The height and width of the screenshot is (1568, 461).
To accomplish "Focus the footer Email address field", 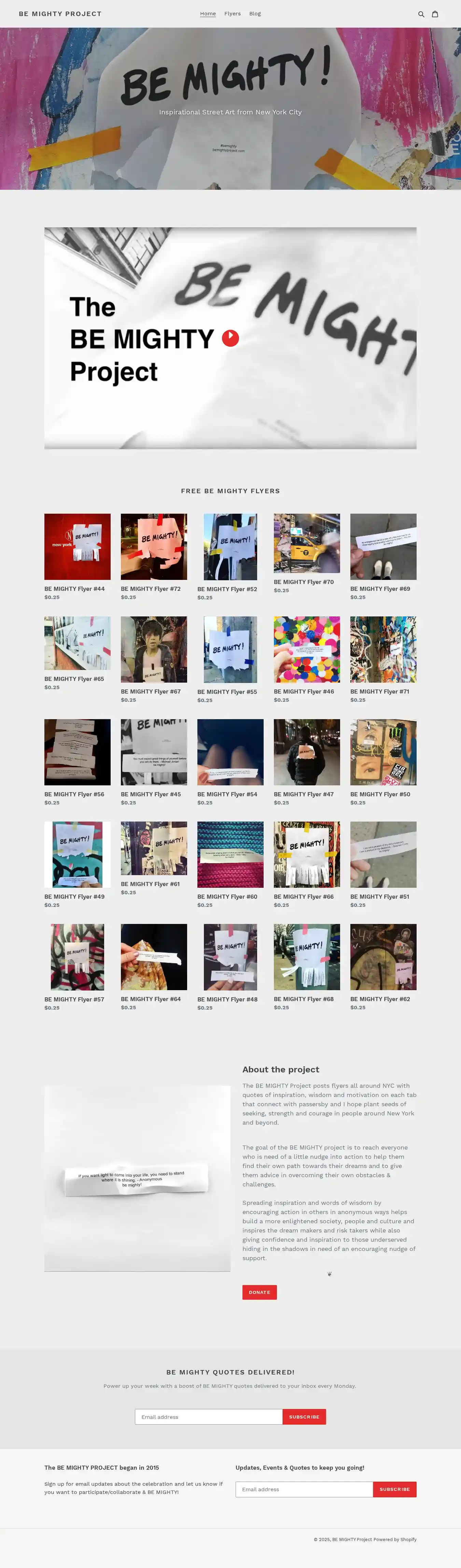I will [x=305, y=1489].
